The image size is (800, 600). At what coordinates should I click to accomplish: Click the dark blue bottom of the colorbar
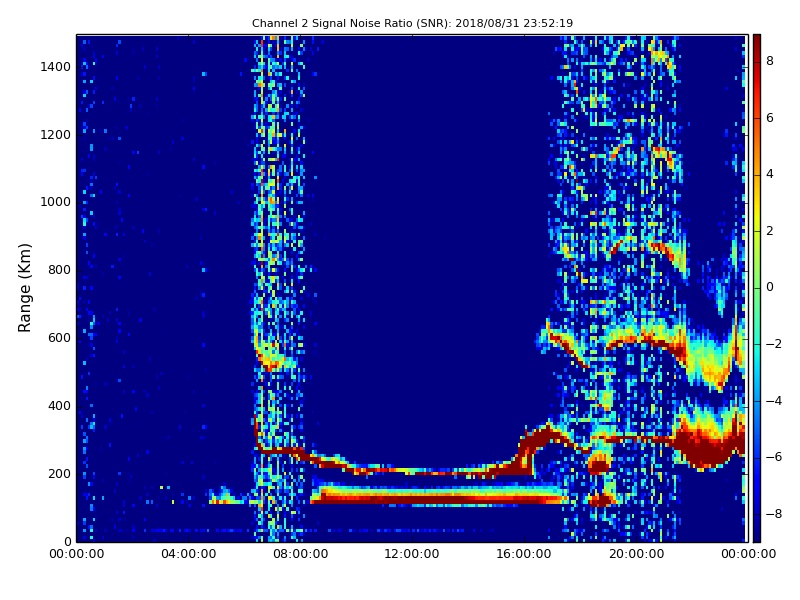(x=757, y=531)
